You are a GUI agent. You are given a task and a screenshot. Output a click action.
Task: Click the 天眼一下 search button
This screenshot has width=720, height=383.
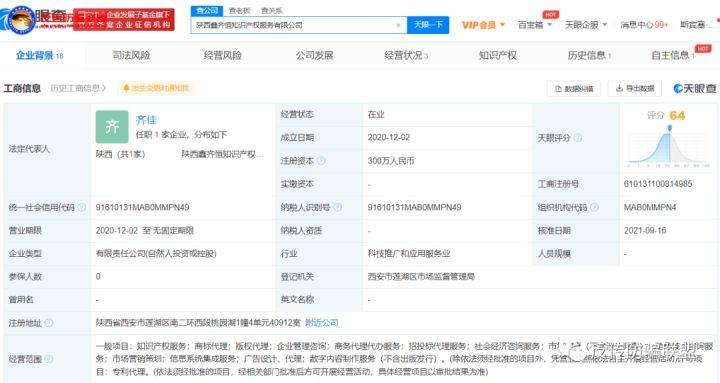tap(428, 25)
